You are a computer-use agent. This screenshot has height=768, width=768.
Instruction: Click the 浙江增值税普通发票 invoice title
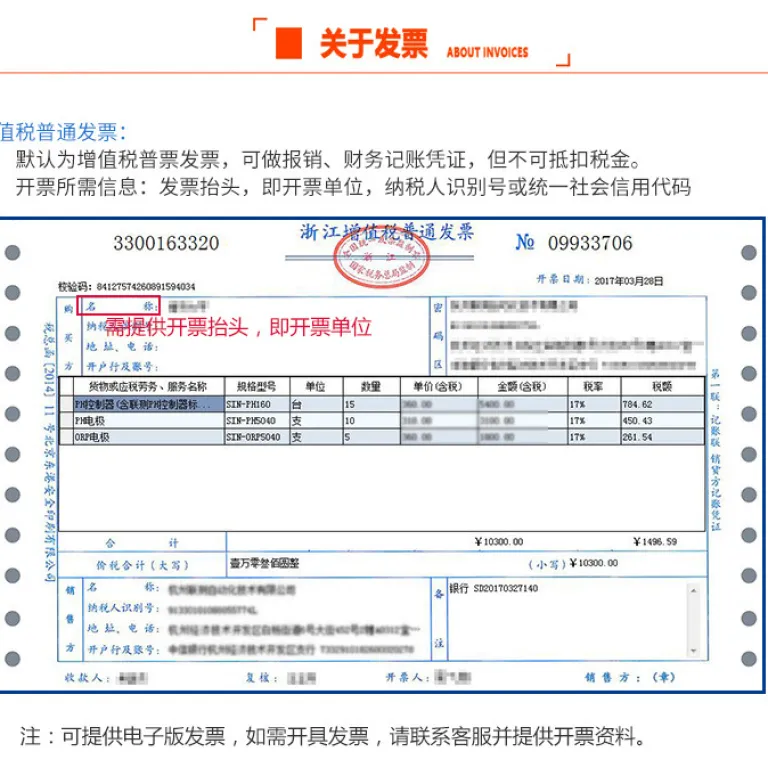(x=386, y=232)
